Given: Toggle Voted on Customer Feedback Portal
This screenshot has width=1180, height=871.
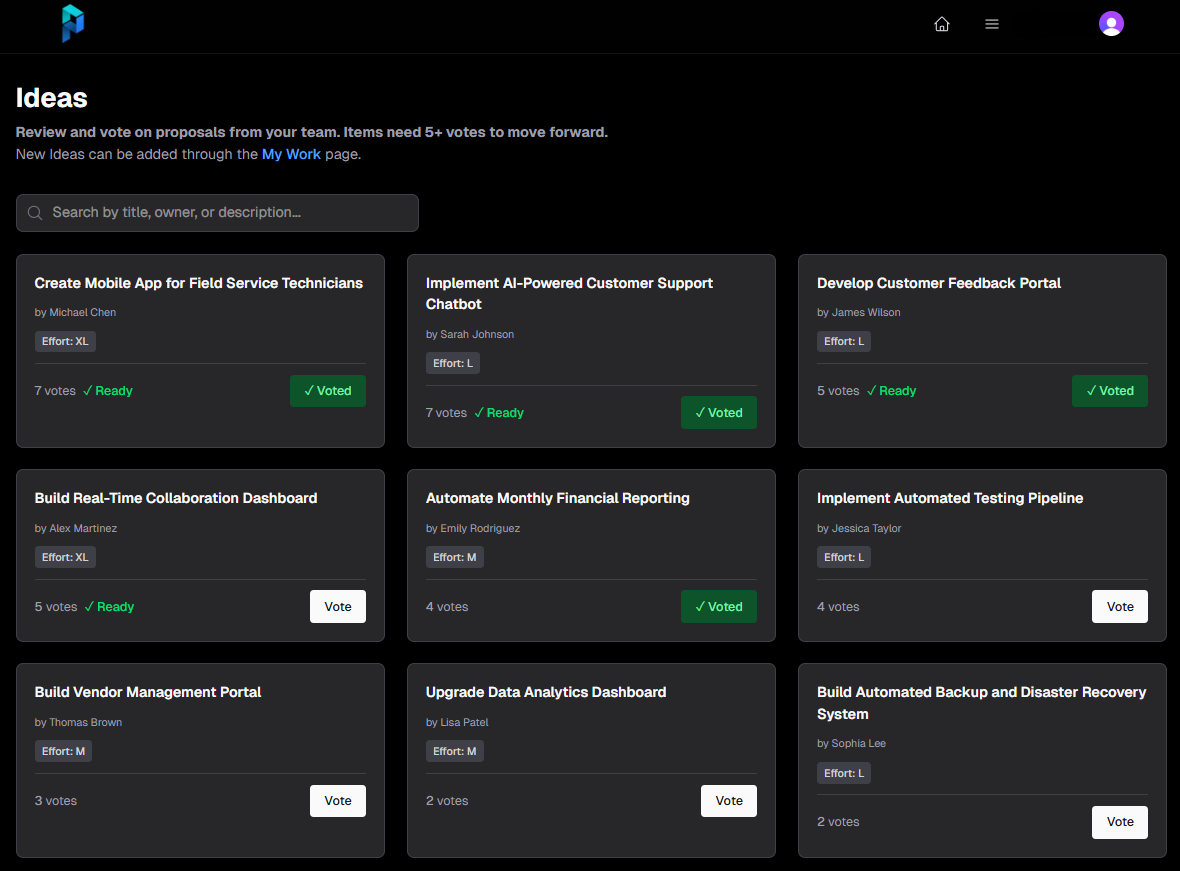Looking at the screenshot, I should point(1110,391).
